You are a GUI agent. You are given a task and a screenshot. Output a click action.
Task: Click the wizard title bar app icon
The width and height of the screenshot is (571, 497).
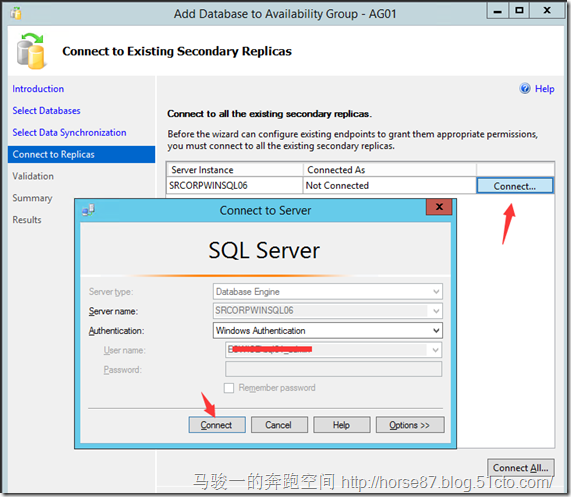[16, 13]
